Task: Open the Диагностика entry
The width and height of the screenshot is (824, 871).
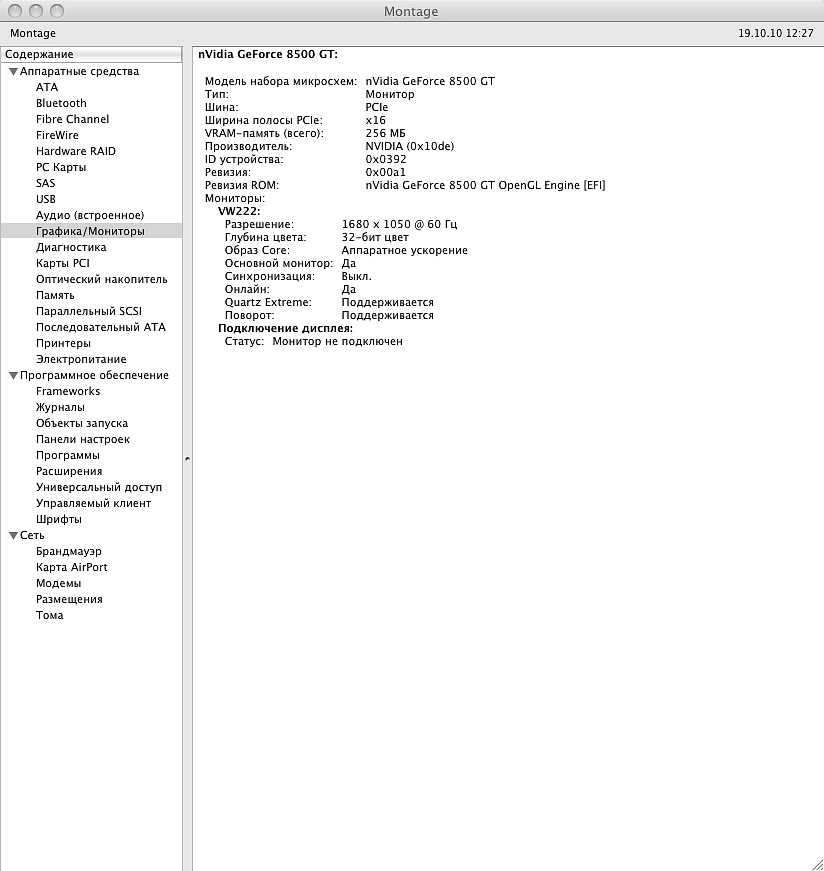Action: point(71,247)
